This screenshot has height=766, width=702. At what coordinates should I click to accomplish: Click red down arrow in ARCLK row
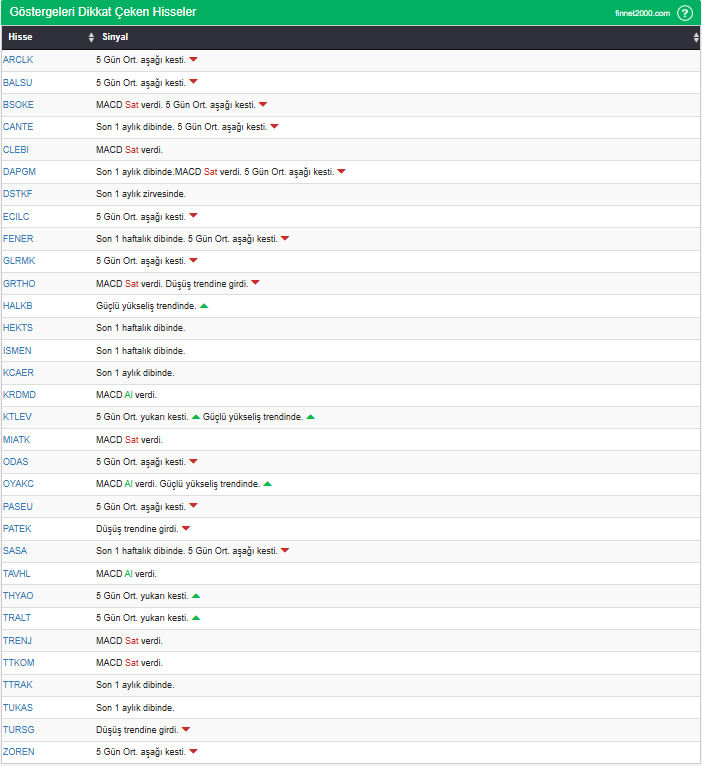click(x=194, y=60)
